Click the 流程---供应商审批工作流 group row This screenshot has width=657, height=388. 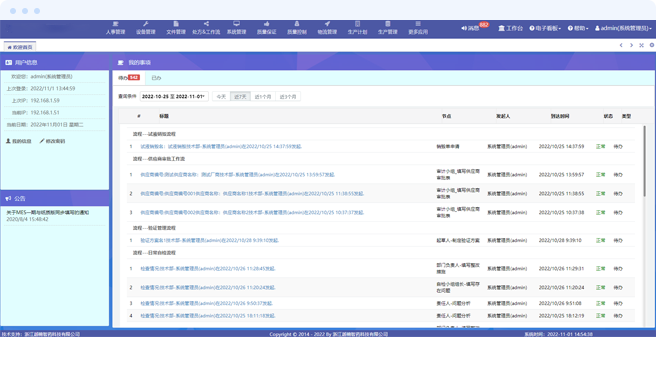click(380, 159)
